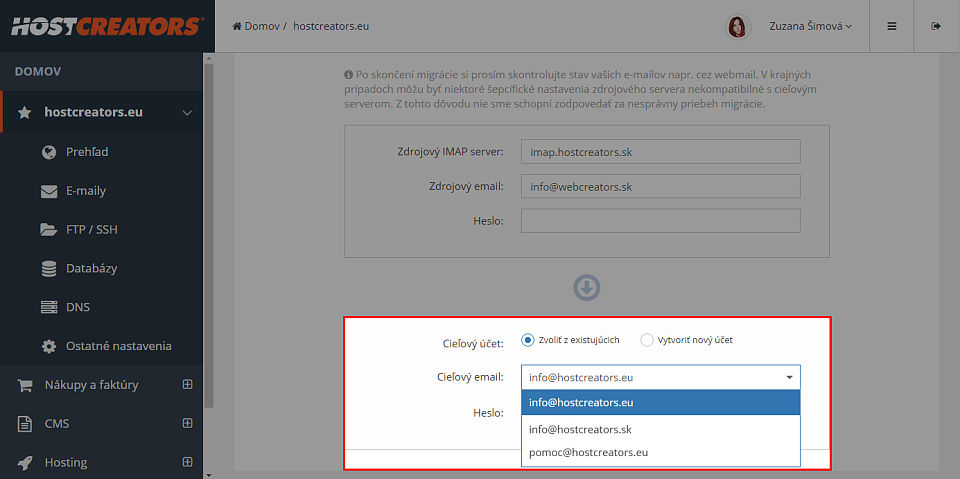Open the Cieľový email dropdown
This screenshot has width=960, height=479.
point(661,377)
